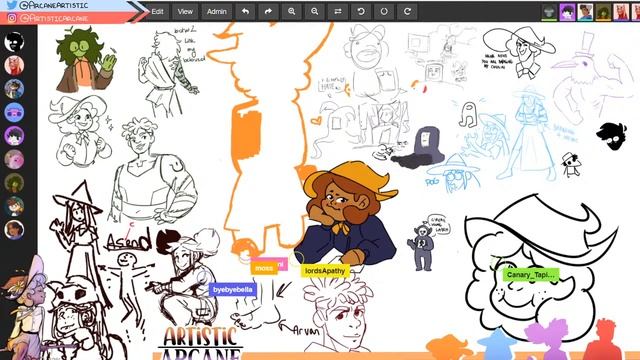Flip the canvas with swap-arrows icon
The width and height of the screenshot is (640, 360).
tap(338, 11)
